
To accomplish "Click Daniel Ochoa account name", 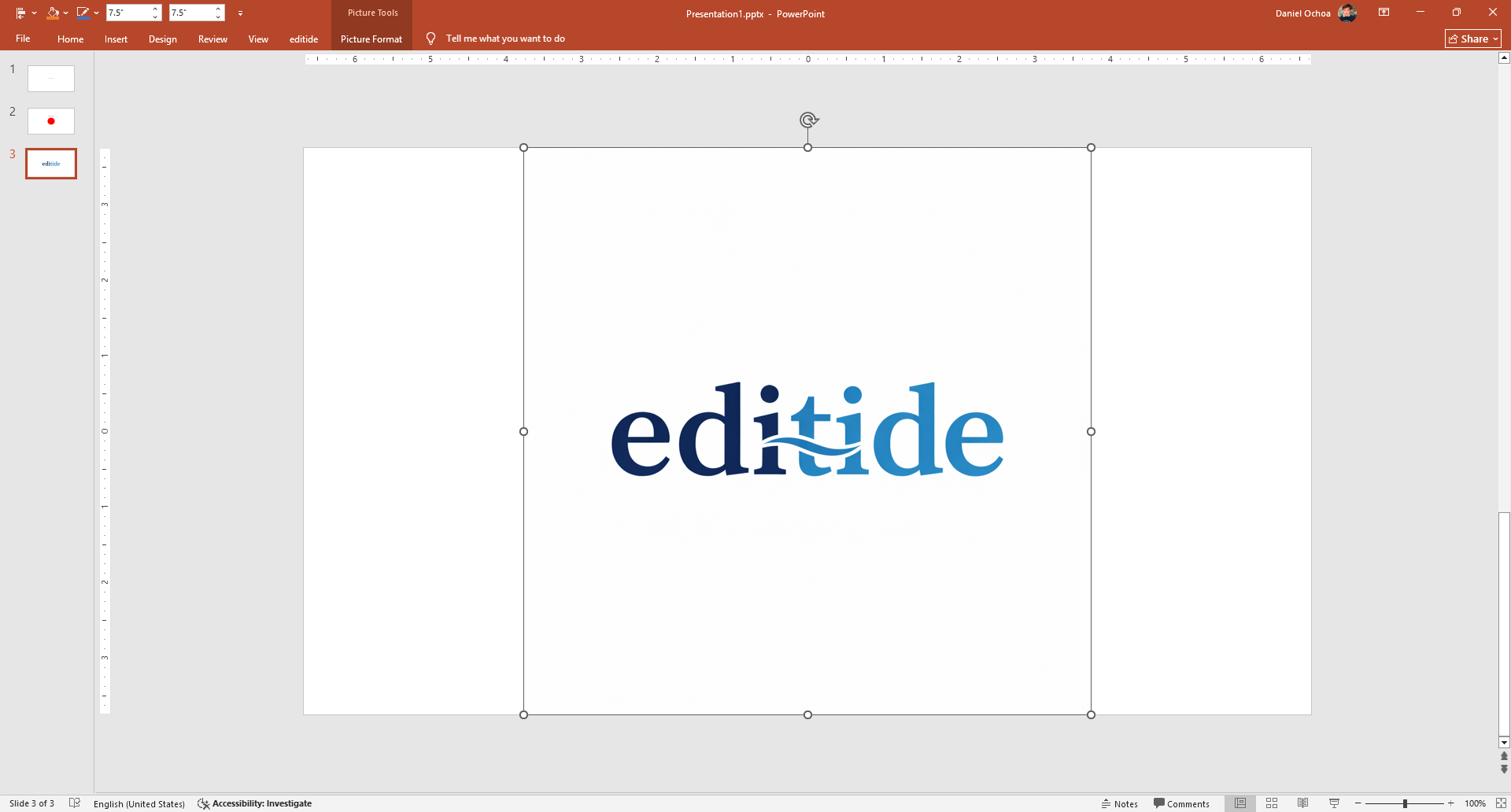I will coord(1302,13).
